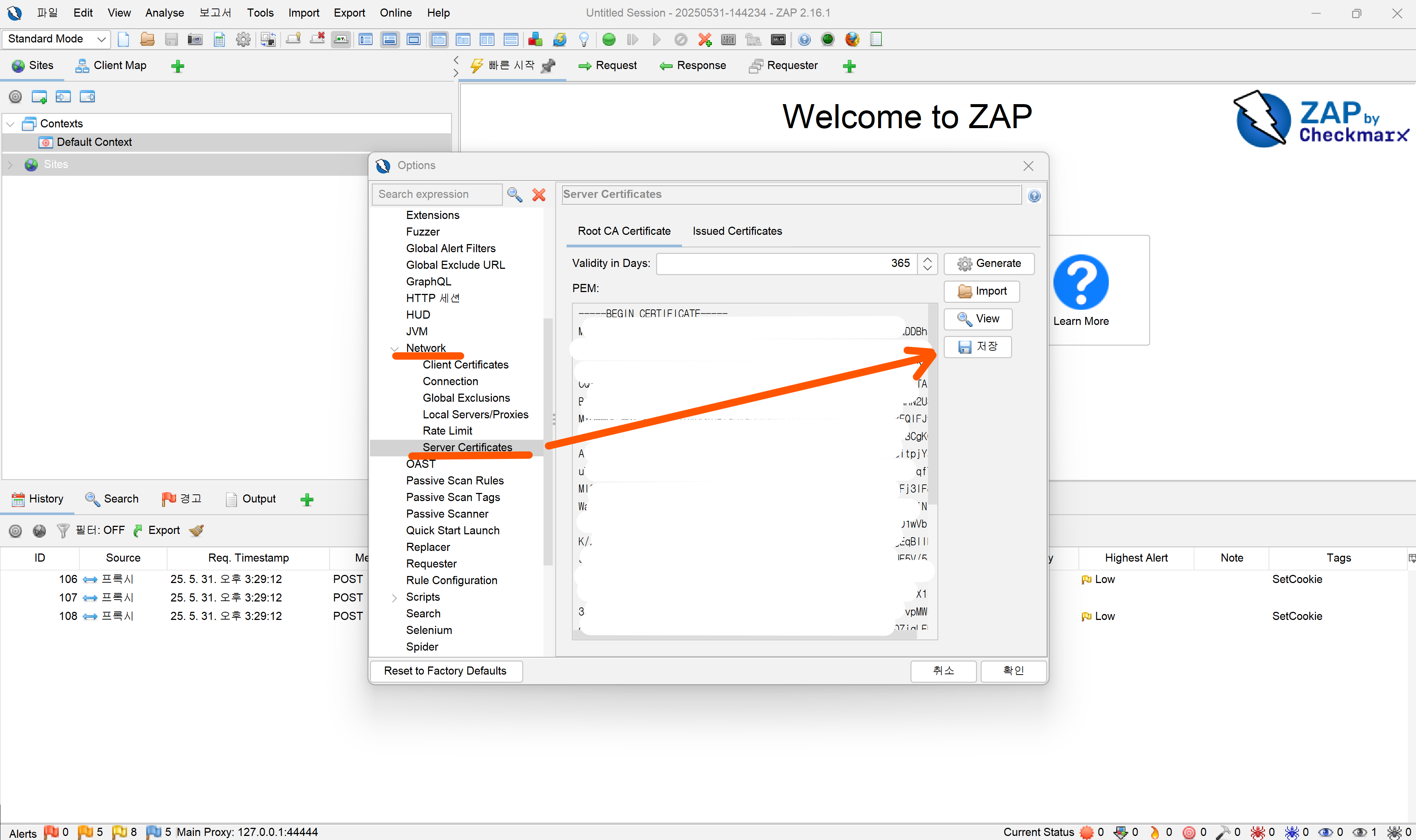Viewport: 1416px width, 840px height.
Task: Click the help icon in Options dialog
Action: pyautogui.click(x=1034, y=196)
